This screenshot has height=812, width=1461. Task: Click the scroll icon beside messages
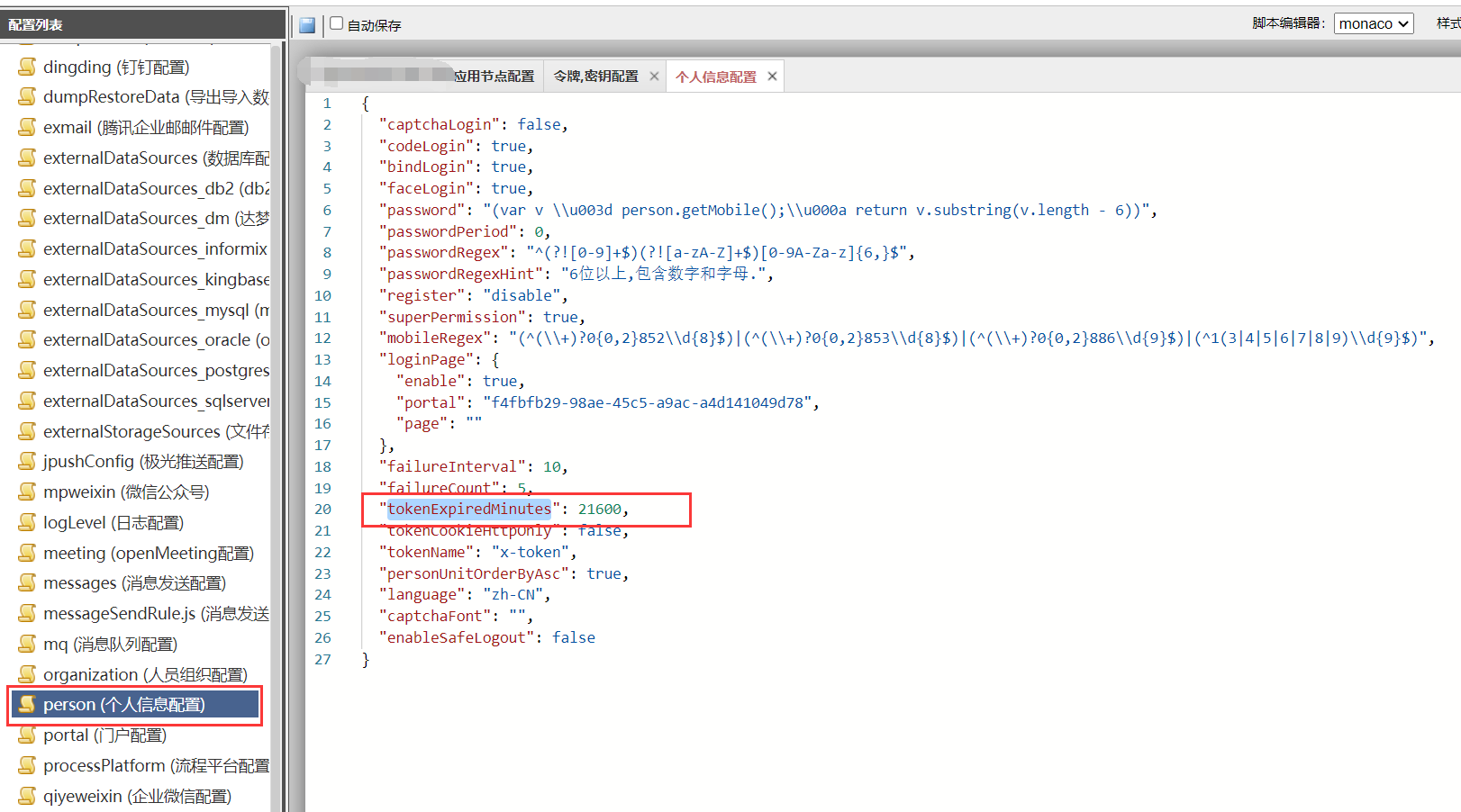[28, 582]
